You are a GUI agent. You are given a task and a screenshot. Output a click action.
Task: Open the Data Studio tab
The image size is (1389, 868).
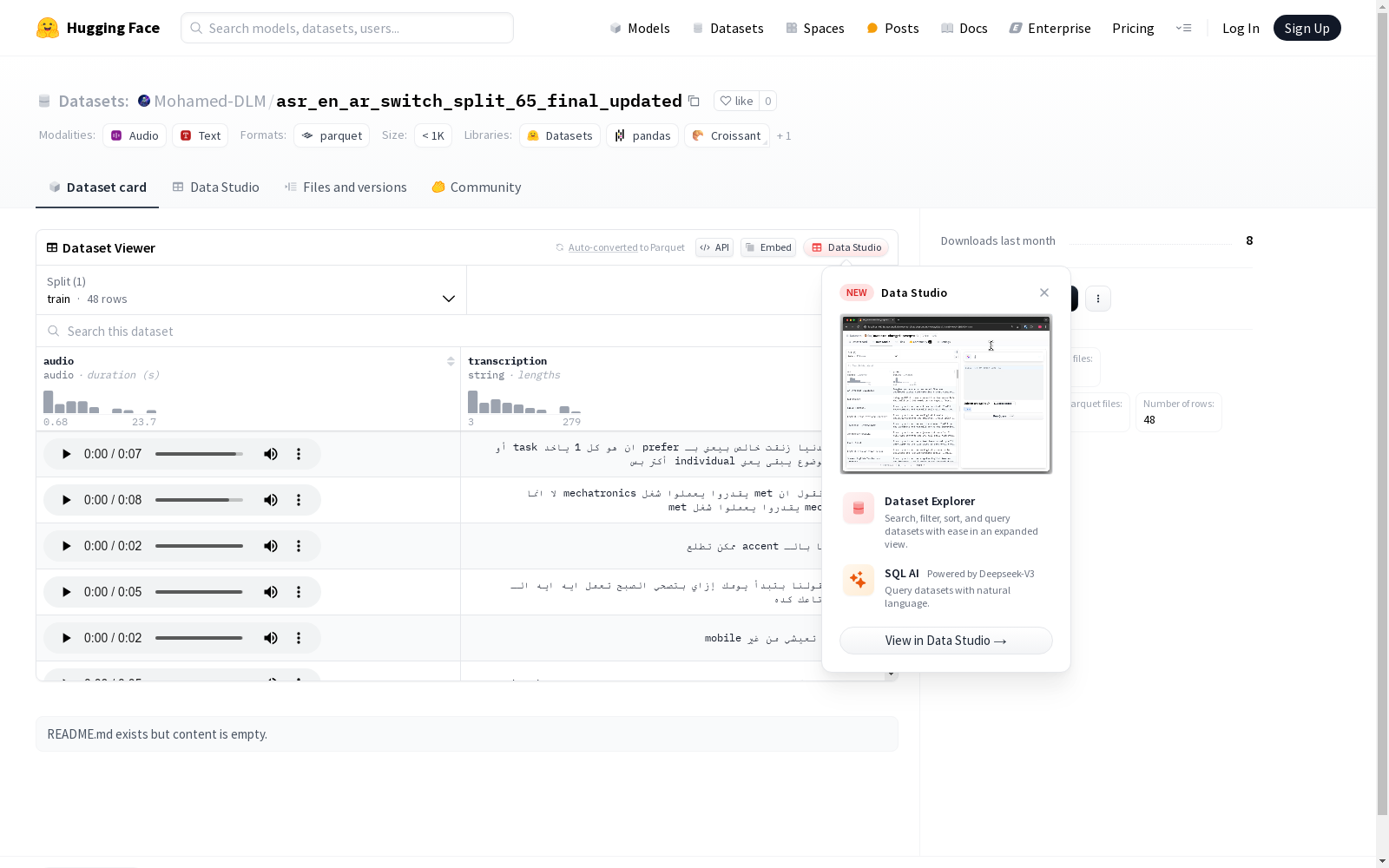pyautogui.click(x=215, y=187)
